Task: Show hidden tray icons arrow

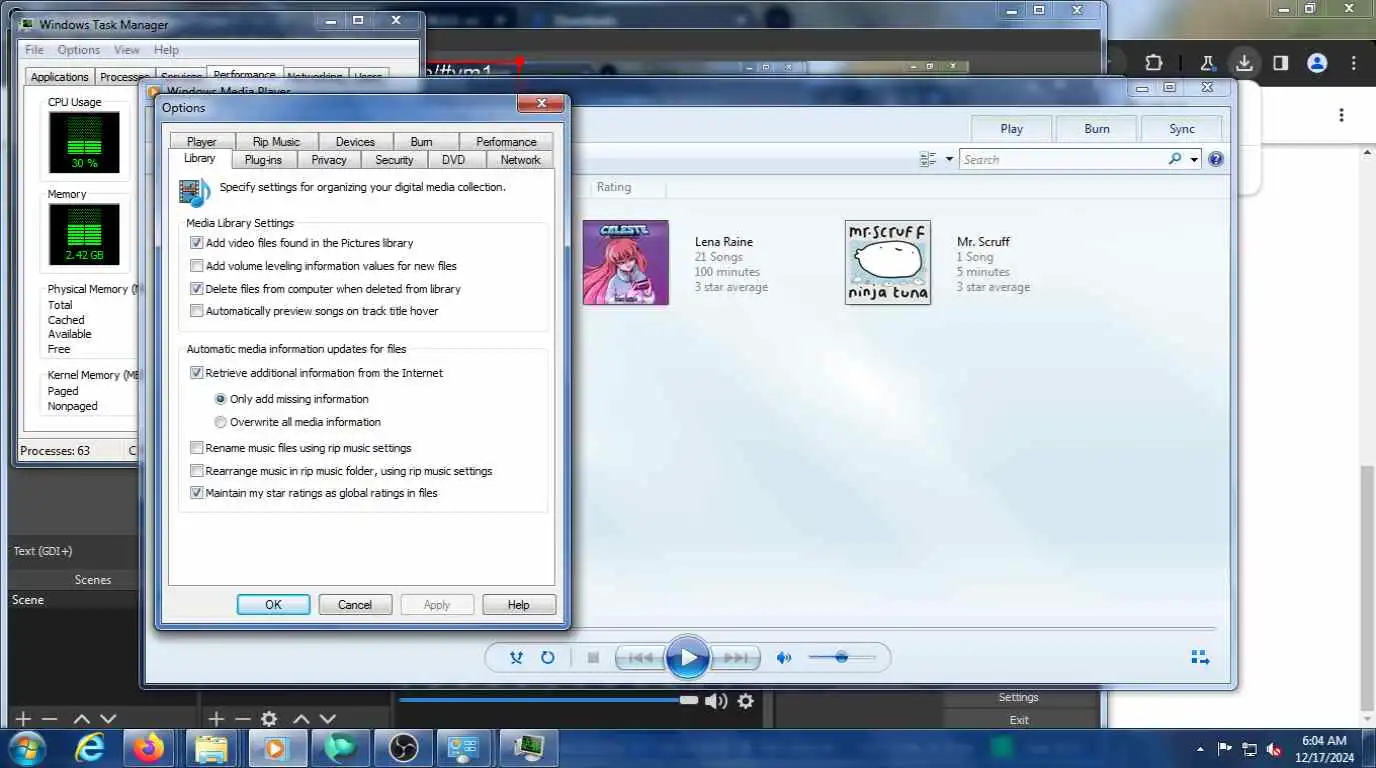Action: pos(1200,749)
